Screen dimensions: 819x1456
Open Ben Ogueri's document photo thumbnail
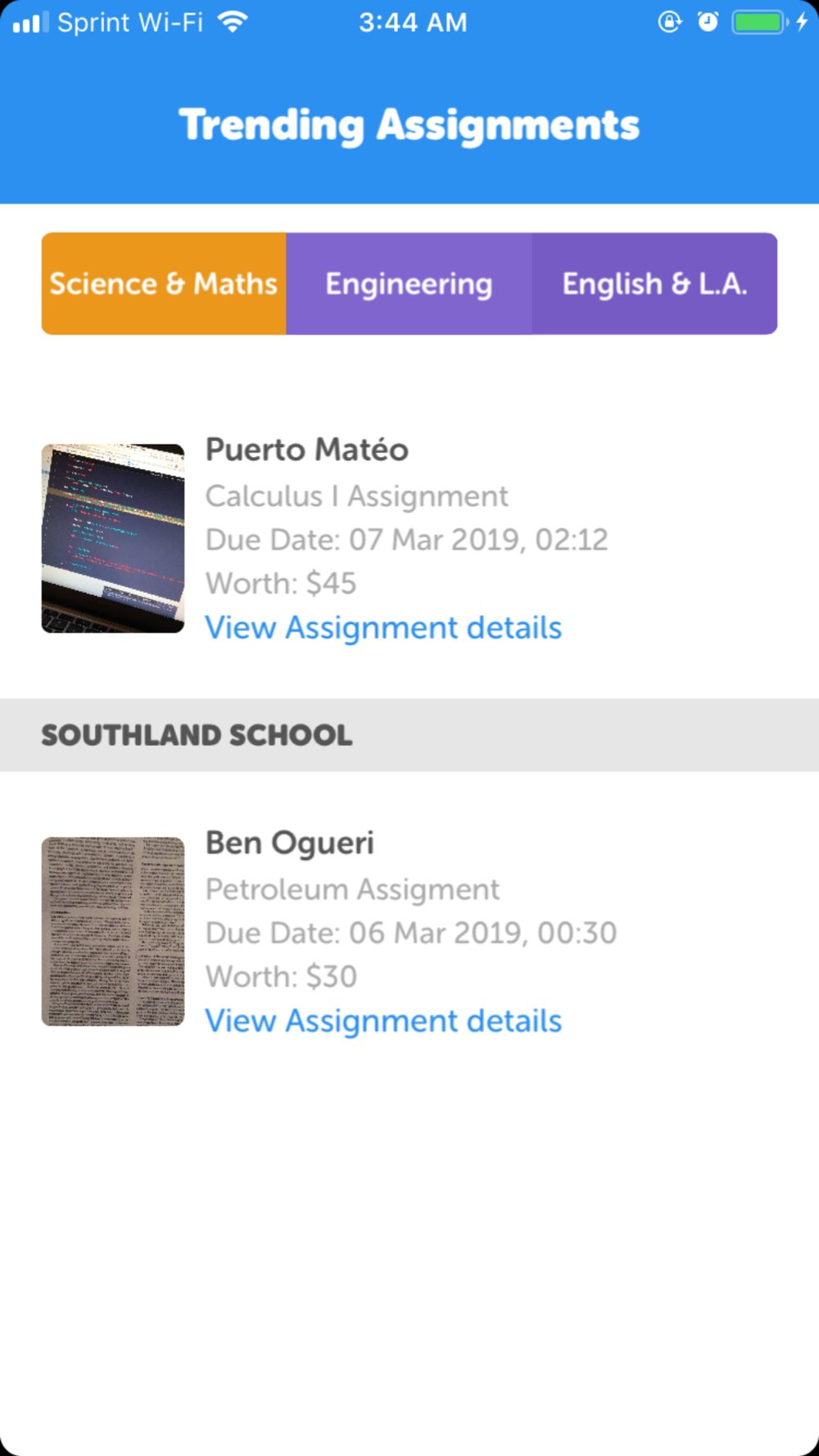tap(113, 931)
